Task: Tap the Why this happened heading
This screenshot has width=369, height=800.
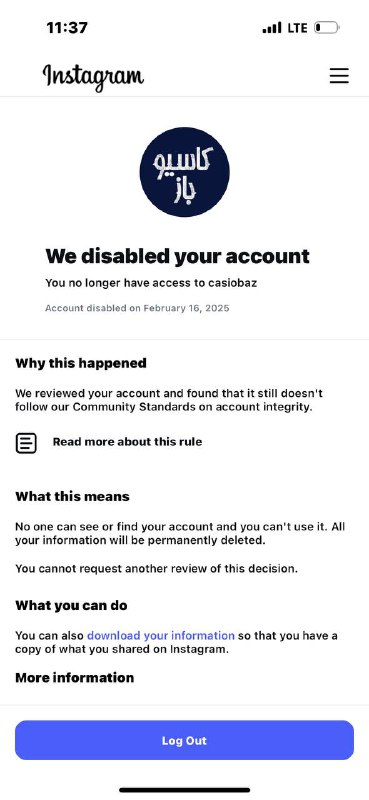Action: click(x=81, y=363)
